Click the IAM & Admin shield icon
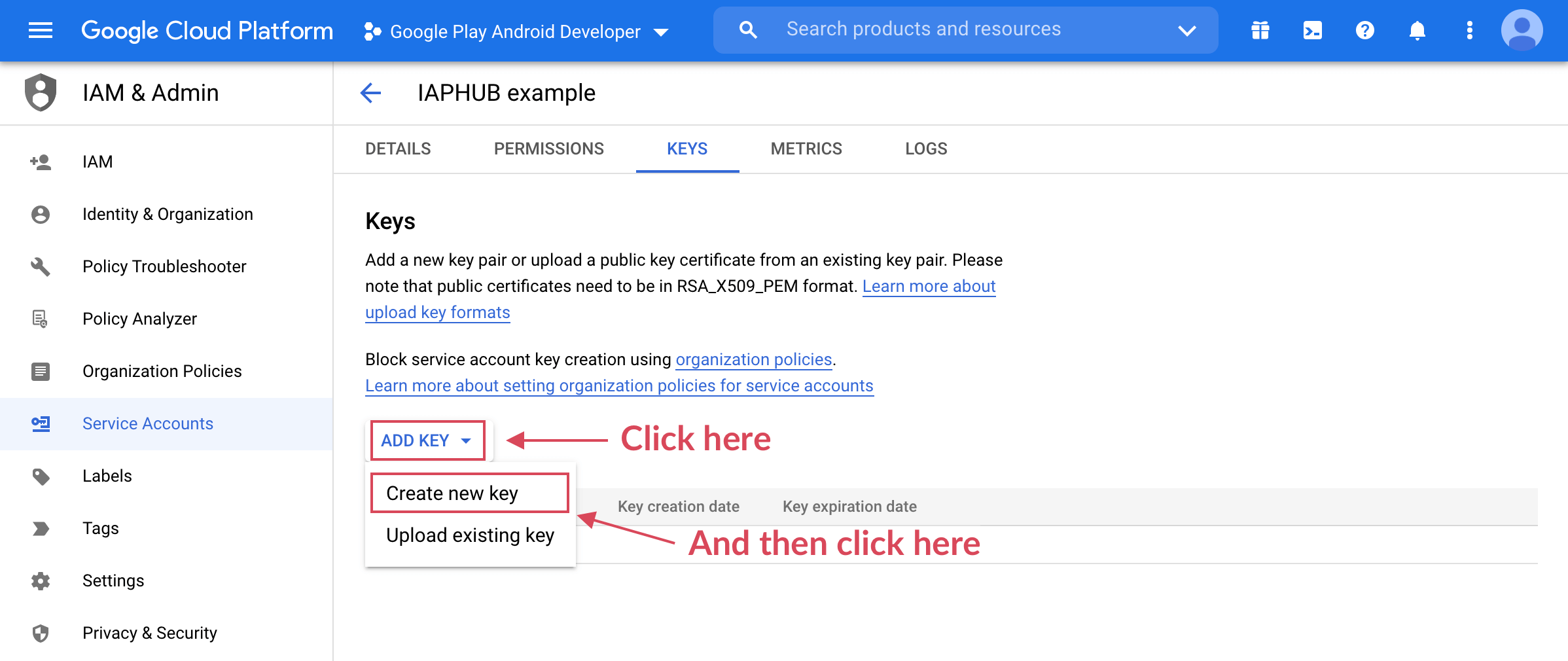The height and width of the screenshot is (661, 1568). tap(41, 92)
